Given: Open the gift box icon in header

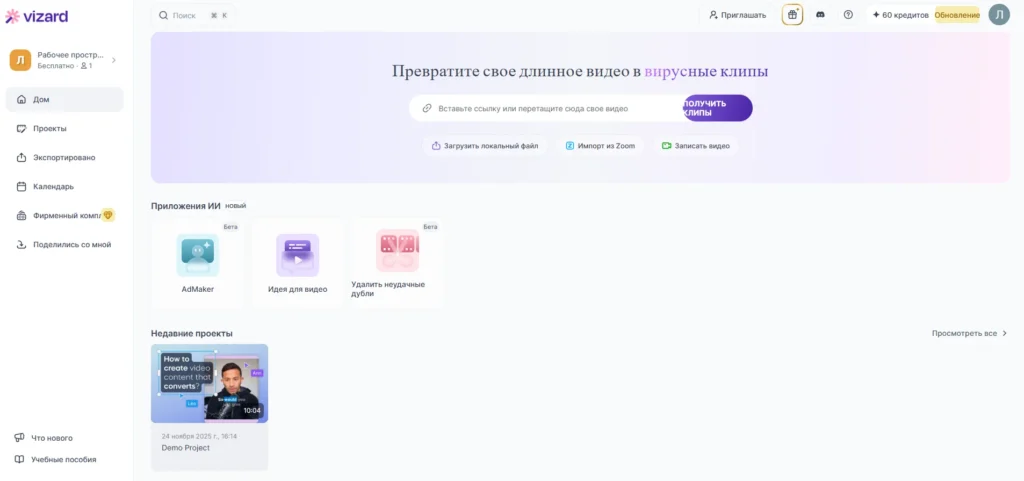Looking at the screenshot, I should click(x=792, y=14).
